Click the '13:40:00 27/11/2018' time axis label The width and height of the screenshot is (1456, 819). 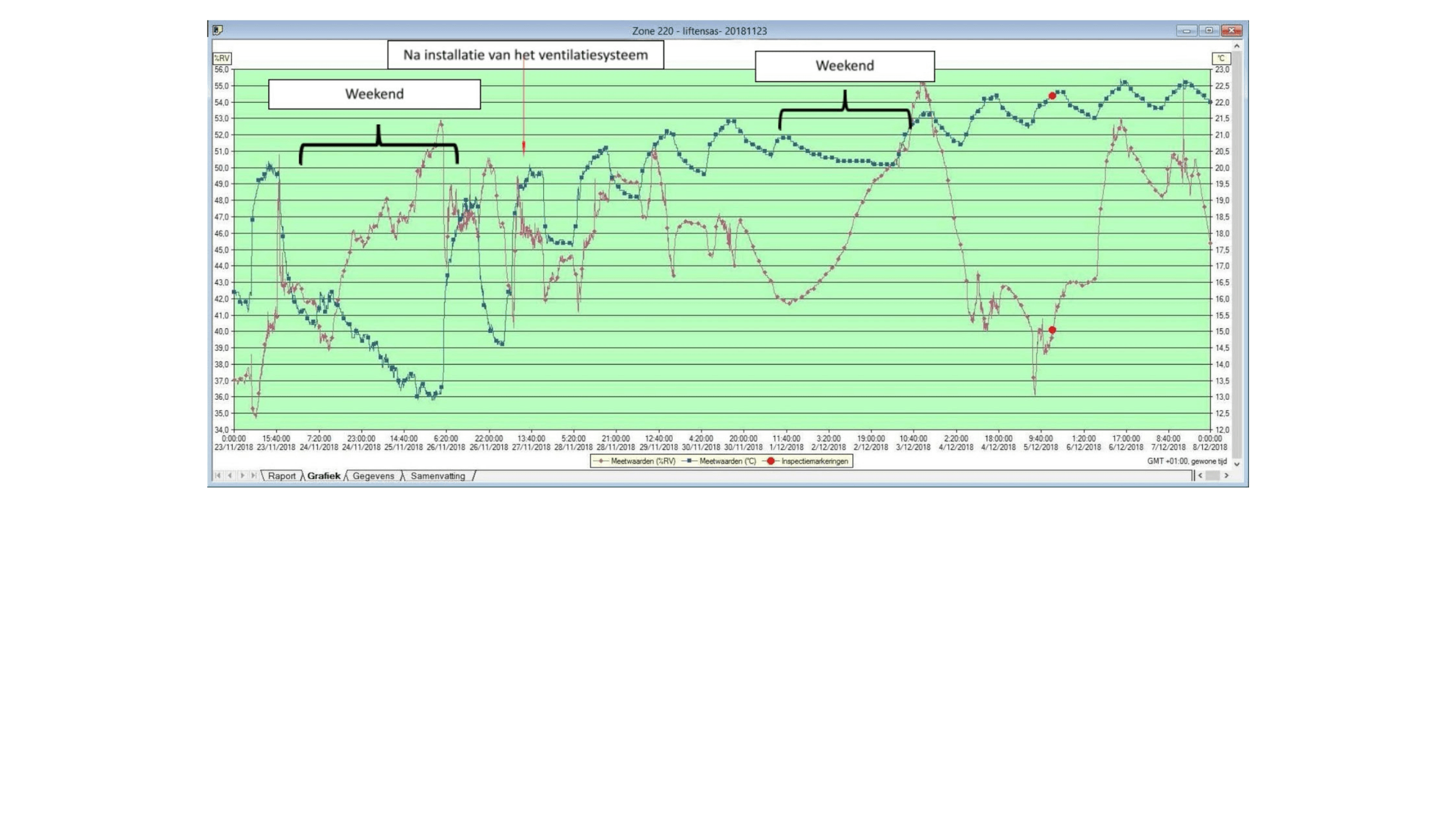point(531,443)
